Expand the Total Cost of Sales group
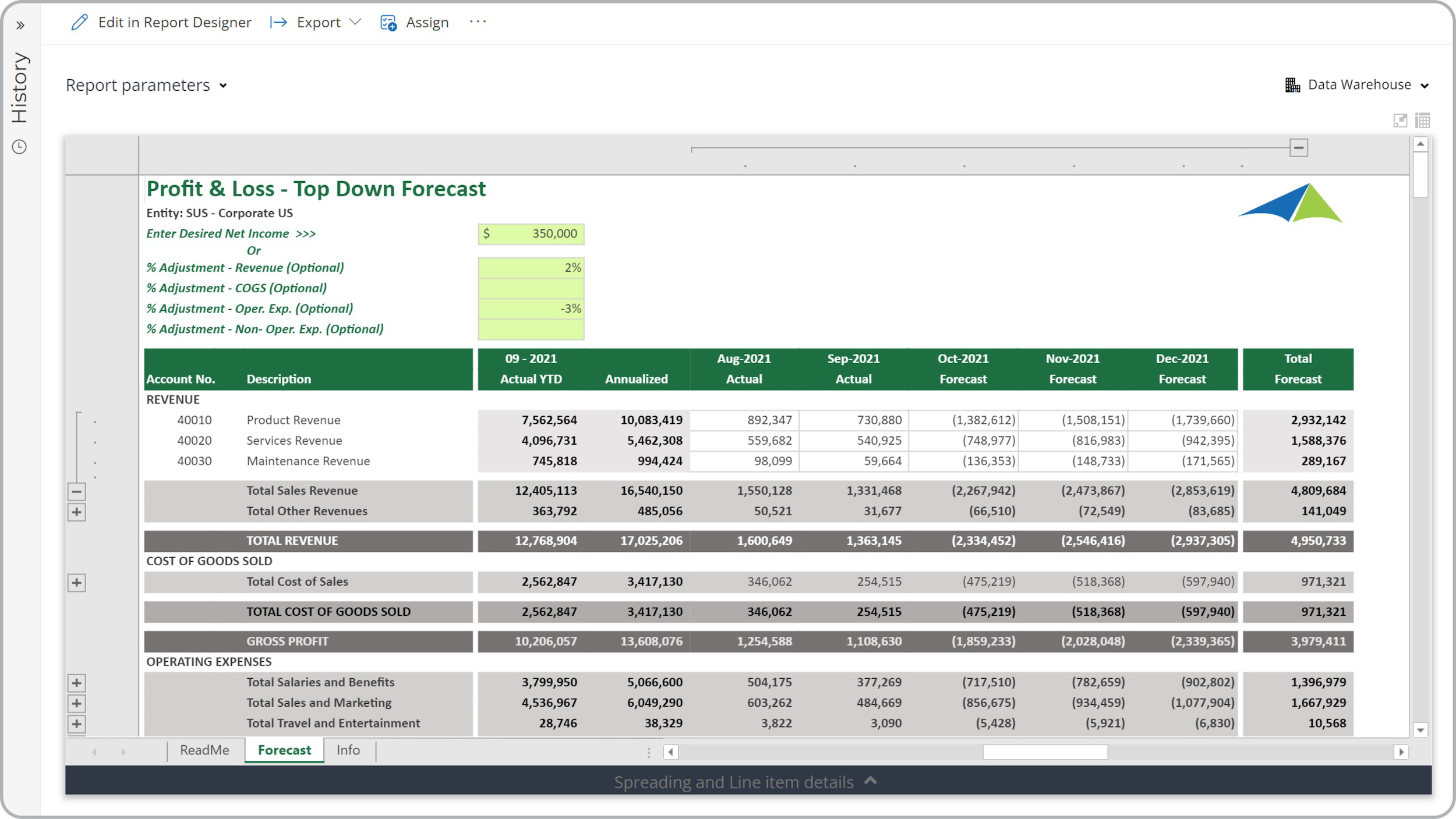This screenshot has width=1456, height=819. 76,583
